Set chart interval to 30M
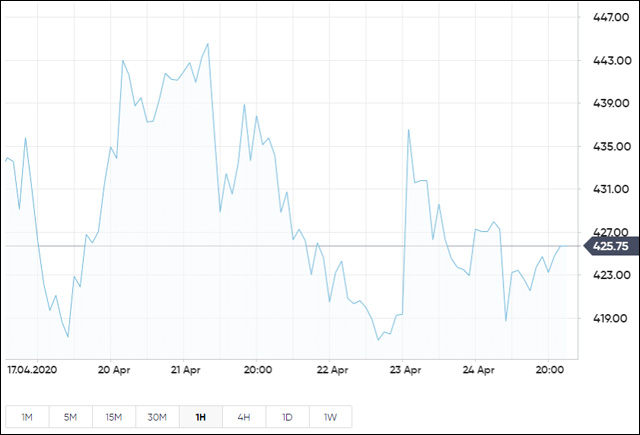The image size is (640, 435). tap(157, 416)
